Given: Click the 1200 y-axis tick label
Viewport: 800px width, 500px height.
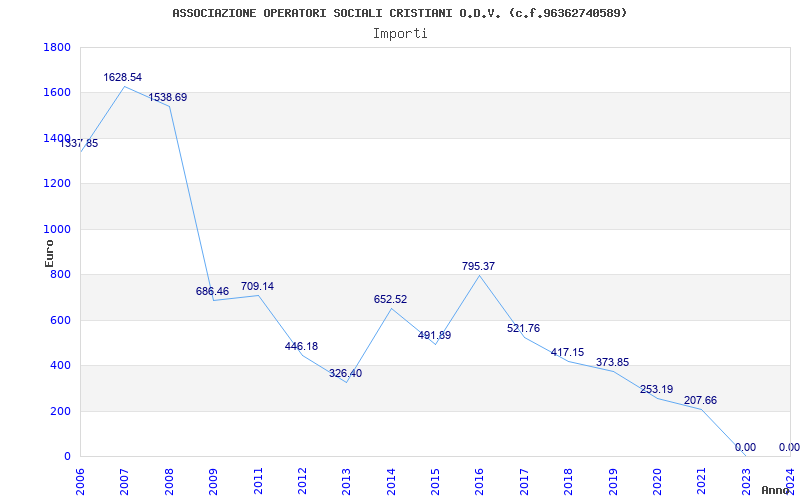Looking at the screenshot, I should click(57, 184).
